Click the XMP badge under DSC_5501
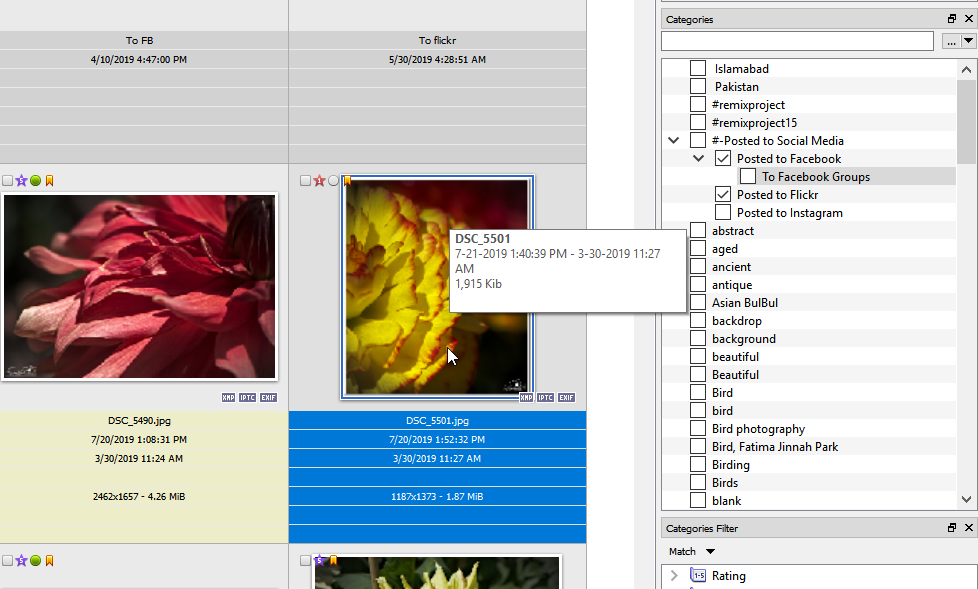Screen dimensions: 978x589 526,398
